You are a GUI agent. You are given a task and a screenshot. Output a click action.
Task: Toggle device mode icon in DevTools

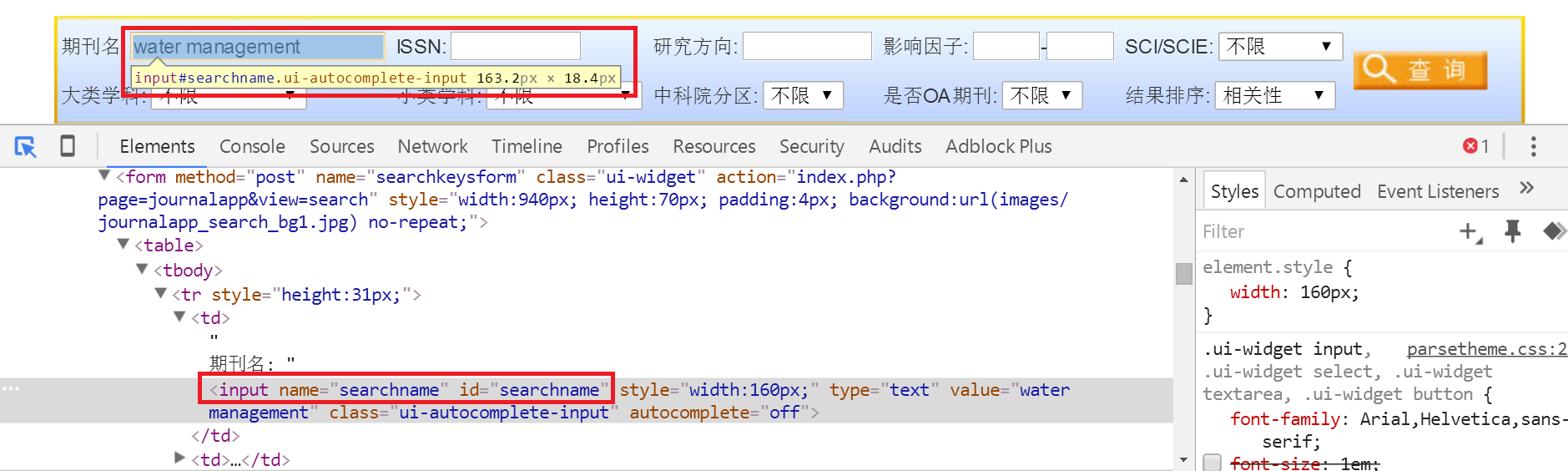(x=68, y=146)
